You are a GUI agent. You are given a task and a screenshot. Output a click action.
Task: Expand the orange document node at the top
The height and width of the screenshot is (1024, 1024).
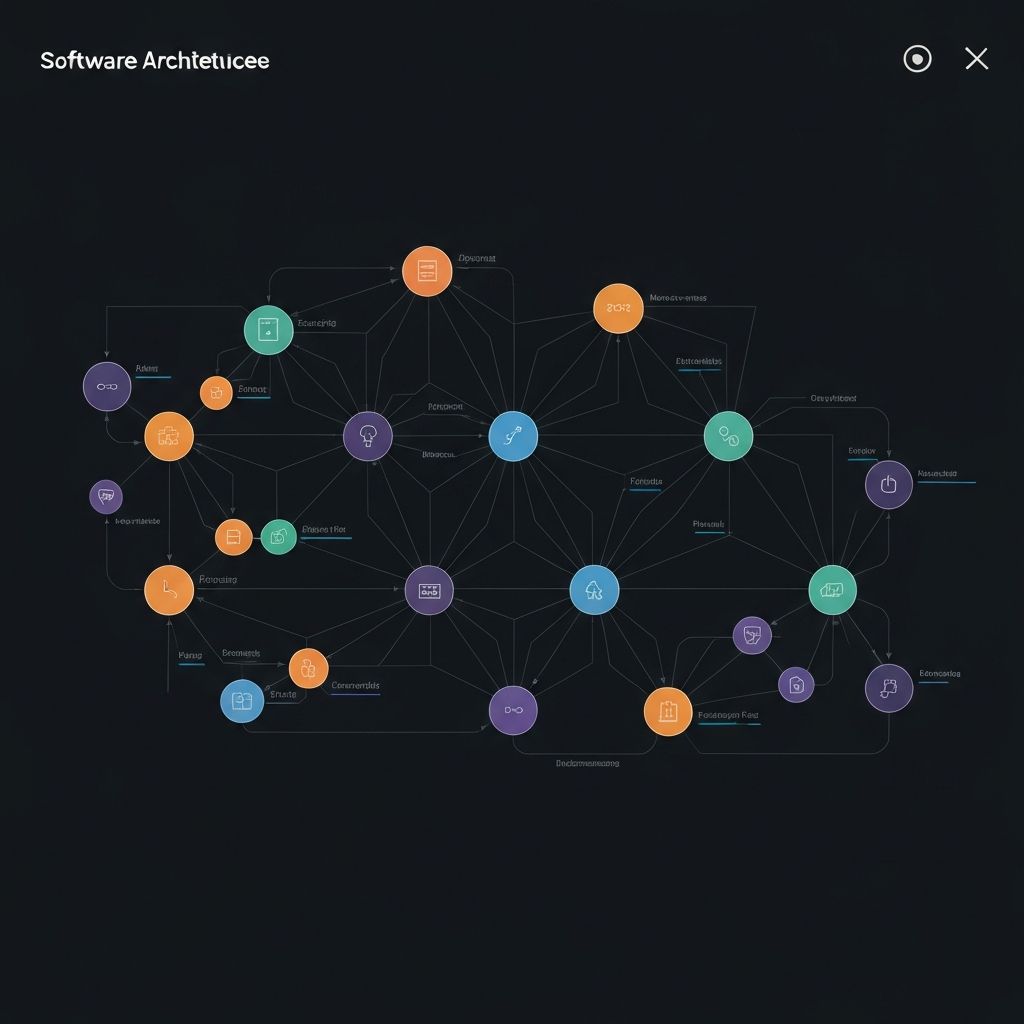(x=427, y=269)
